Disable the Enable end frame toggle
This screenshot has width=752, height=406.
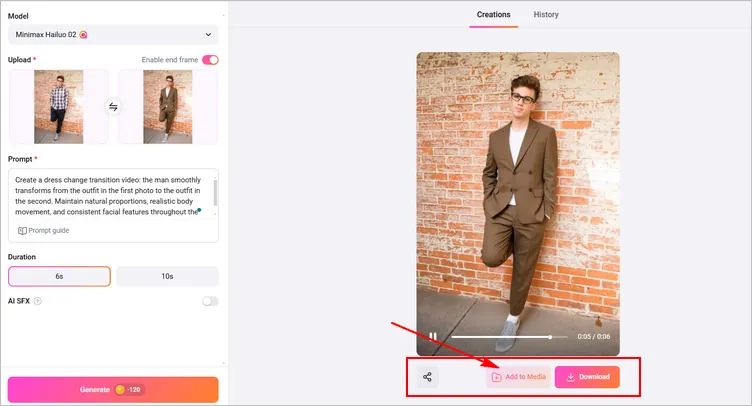[x=210, y=60]
